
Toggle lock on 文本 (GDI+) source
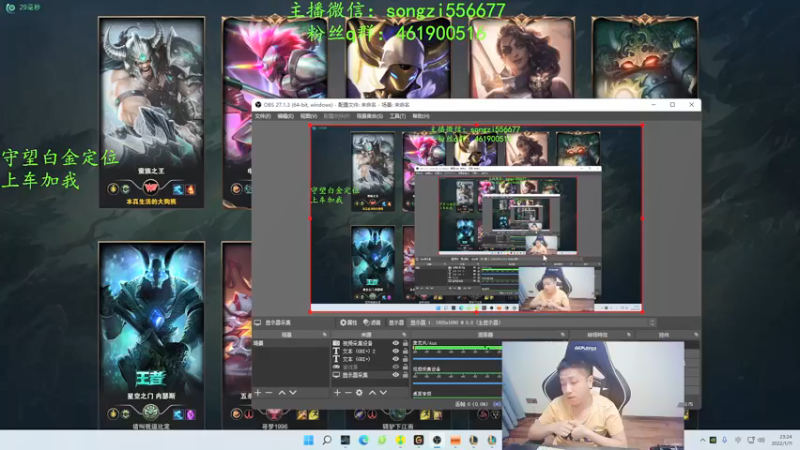(405, 359)
